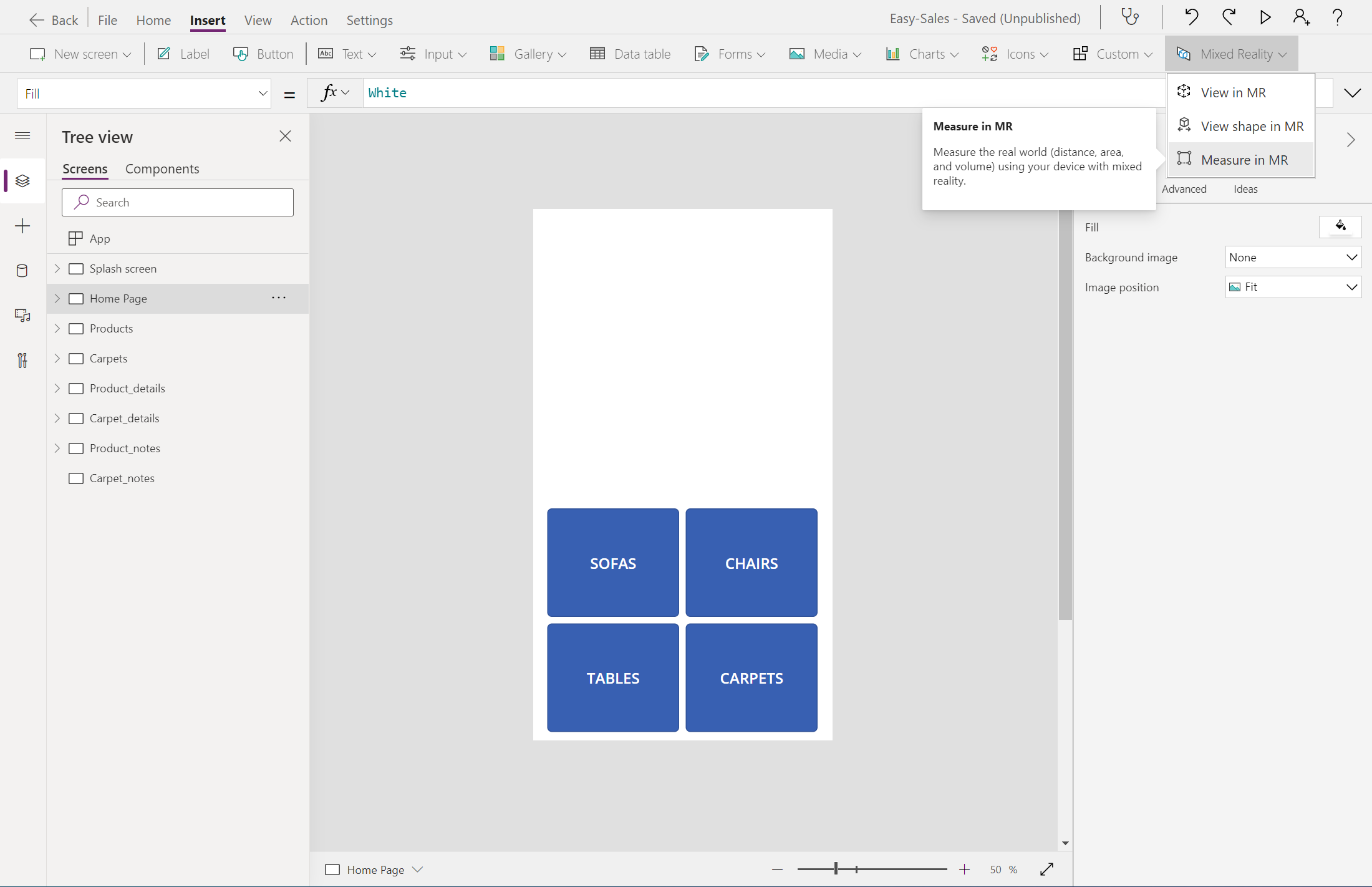
Task: Open the Background image dropdown
Action: 1293,258
